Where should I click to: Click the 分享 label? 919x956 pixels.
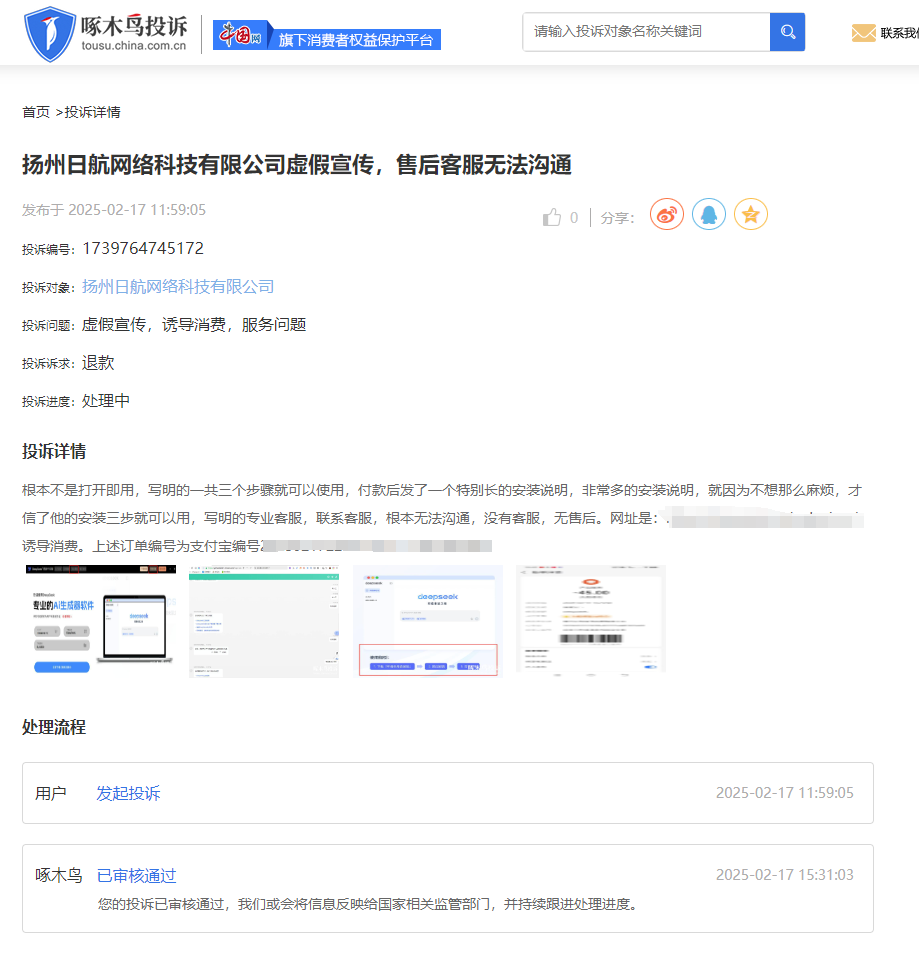[x=617, y=218]
